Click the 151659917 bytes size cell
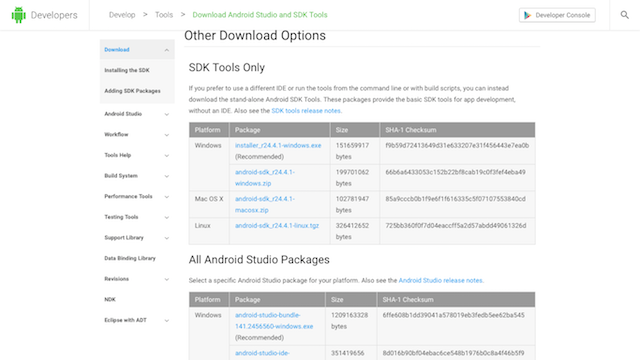Image resolution: width=640 pixels, height=360 pixels. coord(355,151)
